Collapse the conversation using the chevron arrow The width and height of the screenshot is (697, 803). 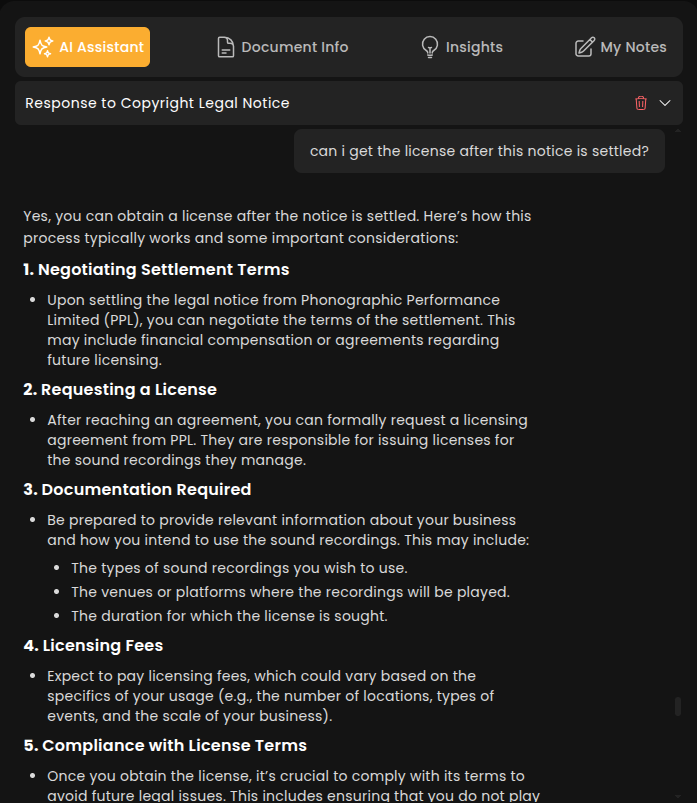(x=665, y=103)
